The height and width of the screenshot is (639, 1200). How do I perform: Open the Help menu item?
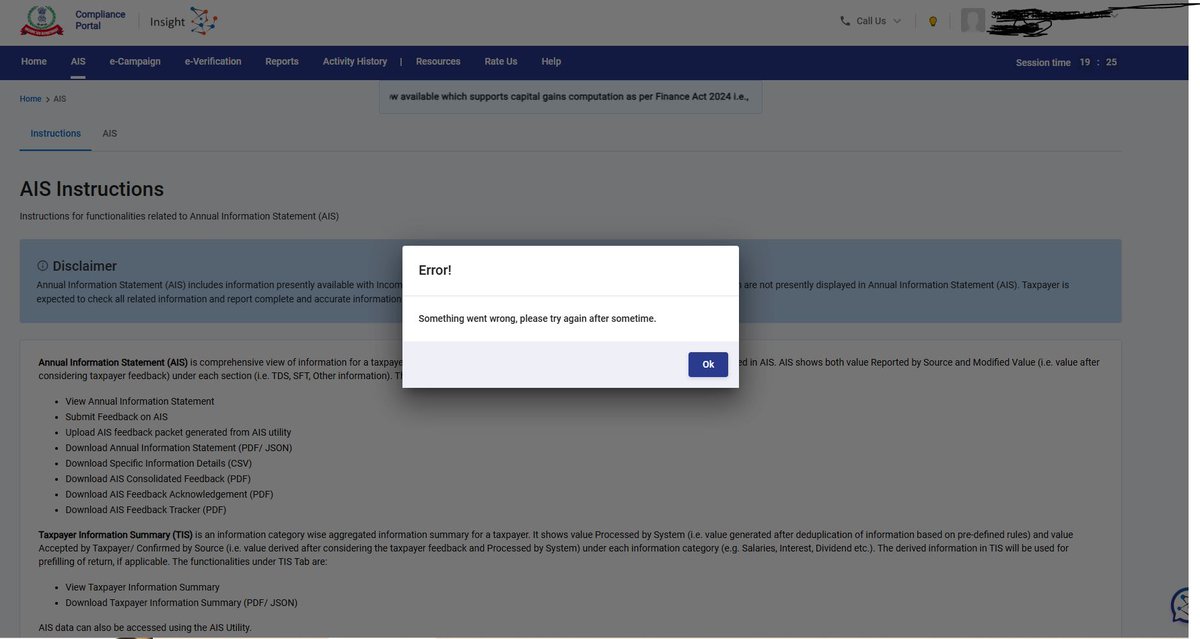pos(551,62)
